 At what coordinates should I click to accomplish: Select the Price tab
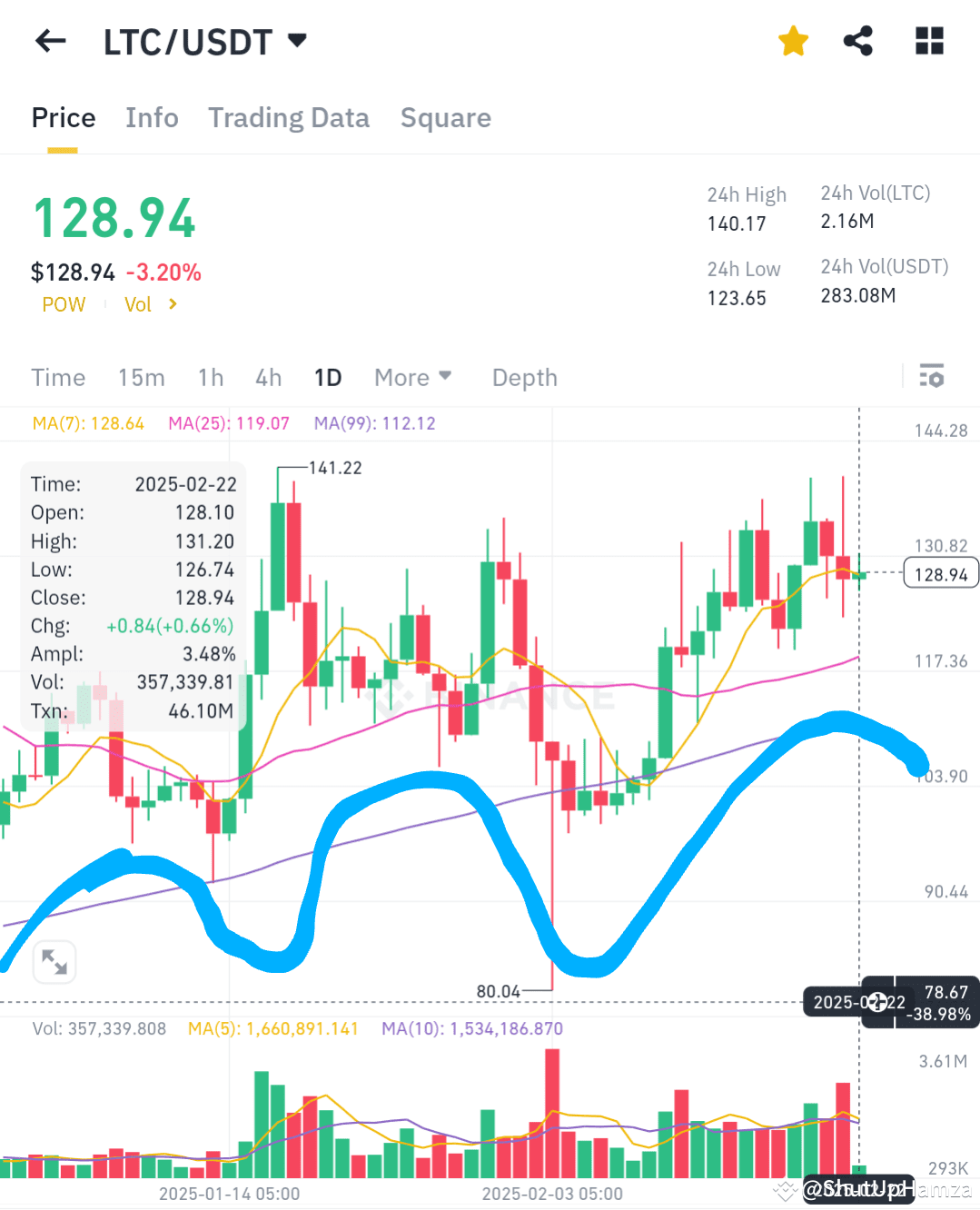coord(64,118)
